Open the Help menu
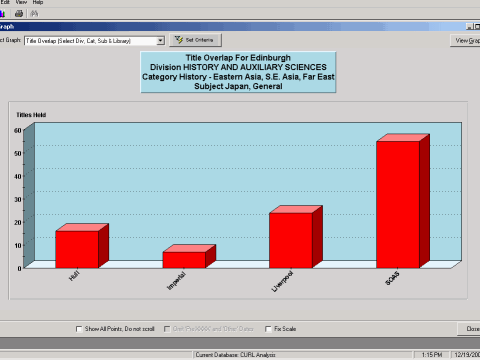Viewport: 480px width, 360px height. (x=38, y=2)
